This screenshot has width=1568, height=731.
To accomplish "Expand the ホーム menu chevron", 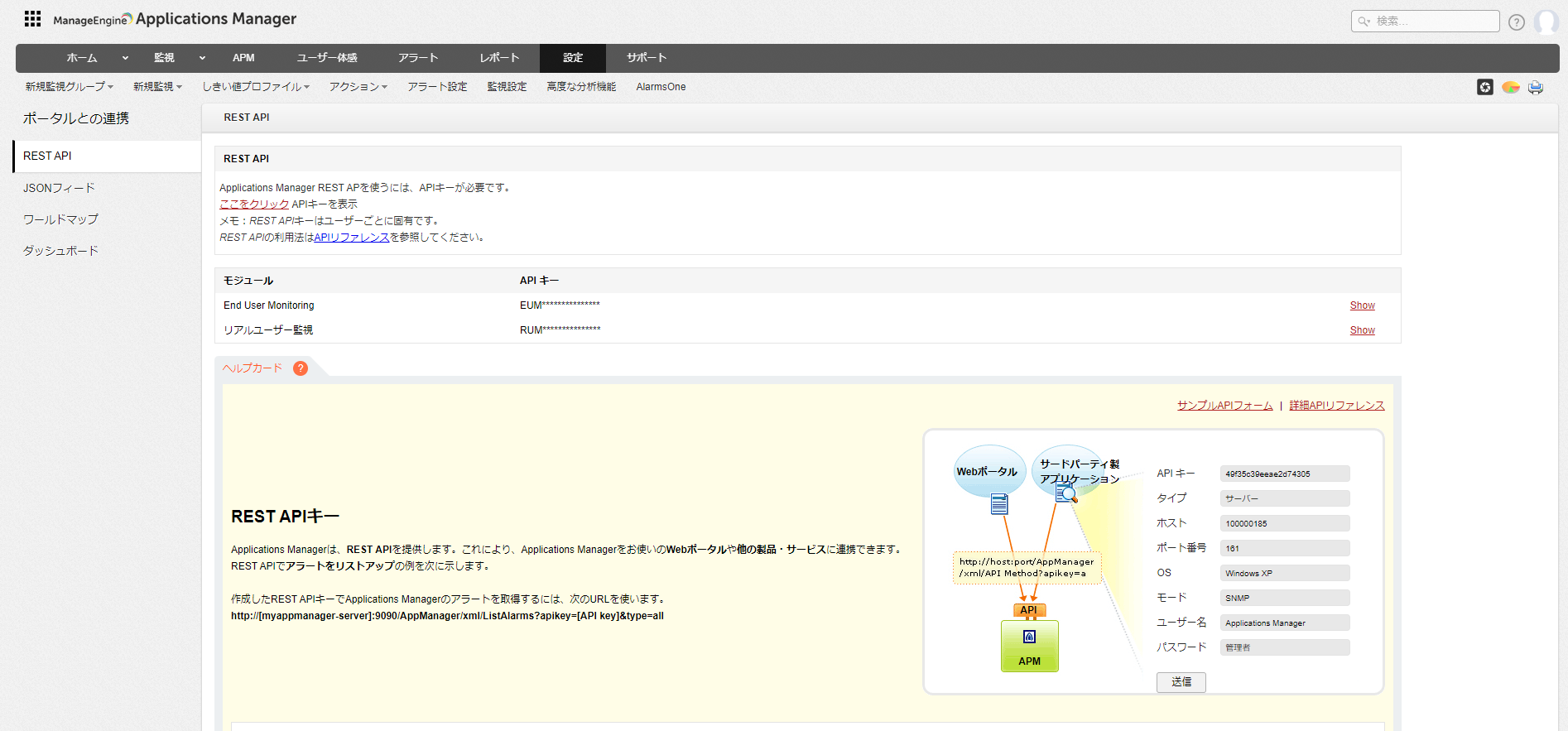I will pyautogui.click(x=125, y=58).
